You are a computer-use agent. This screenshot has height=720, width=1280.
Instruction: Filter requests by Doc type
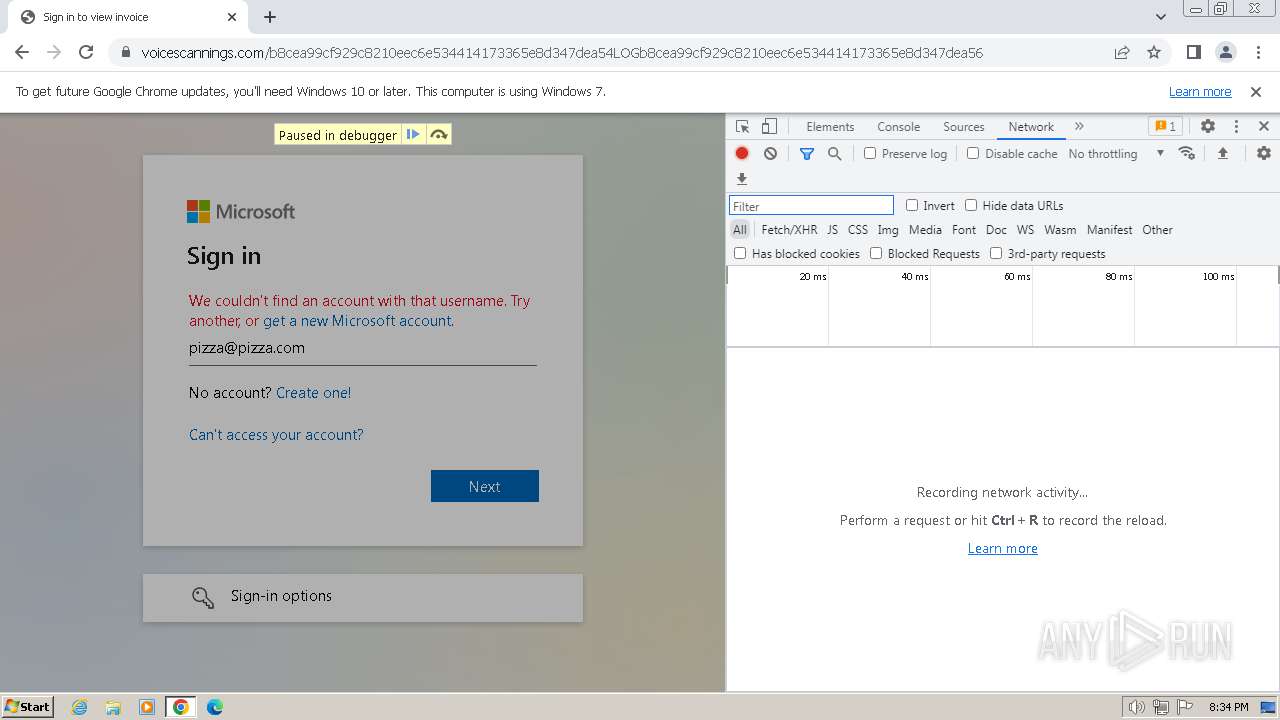click(x=996, y=229)
